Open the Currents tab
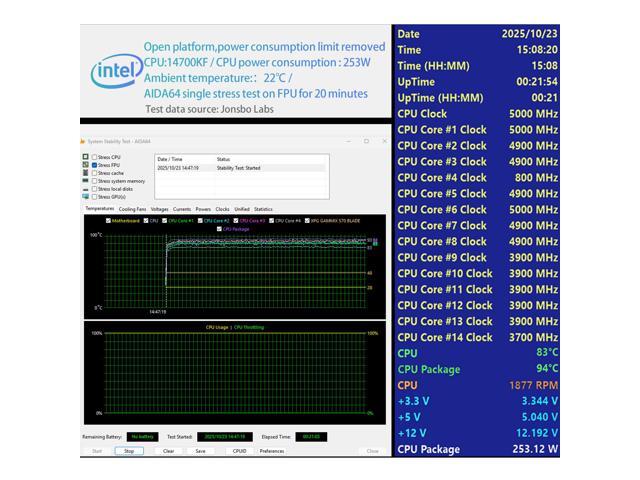This screenshot has height=480, width=640. 182,209
